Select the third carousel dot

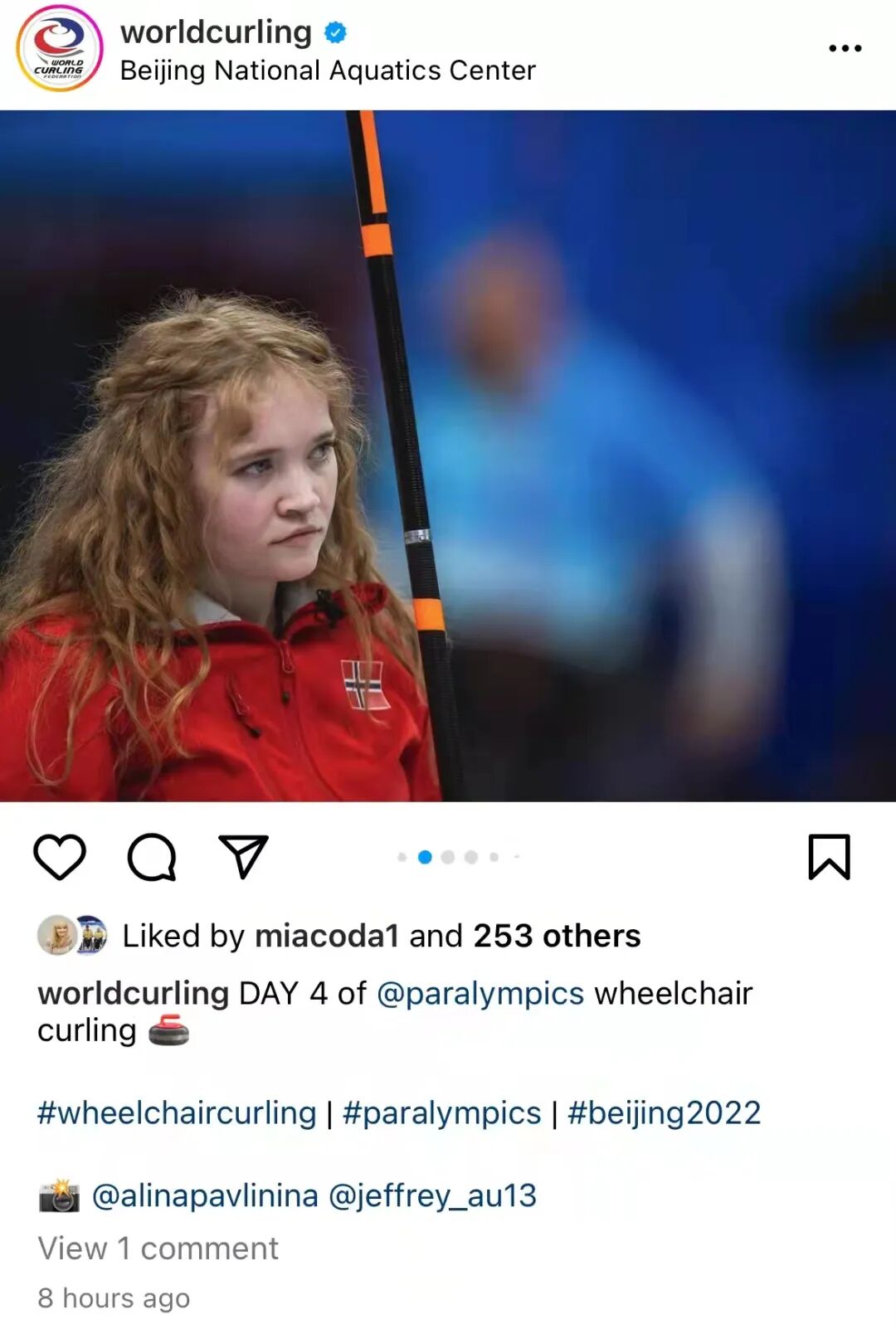point(448,857)
